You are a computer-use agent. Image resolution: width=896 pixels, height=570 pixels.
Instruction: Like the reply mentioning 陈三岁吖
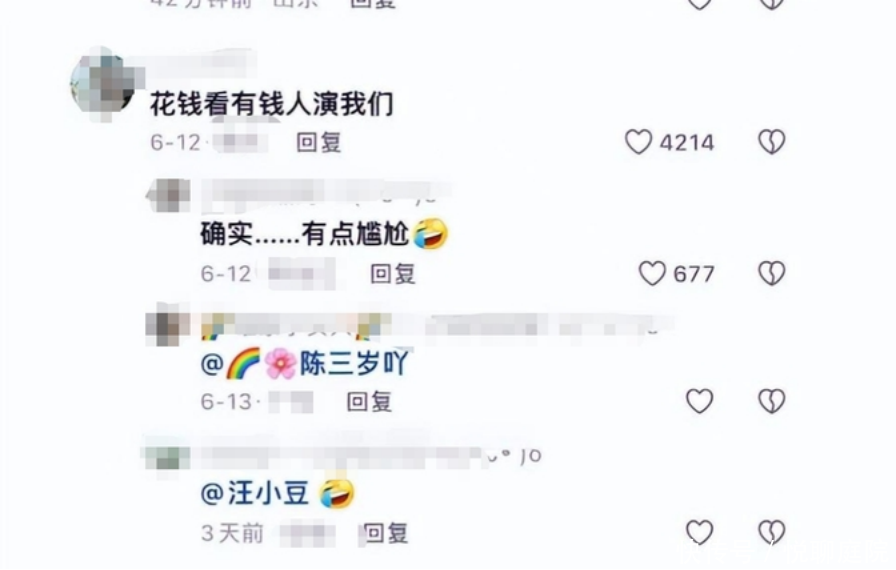click(699, 401)
